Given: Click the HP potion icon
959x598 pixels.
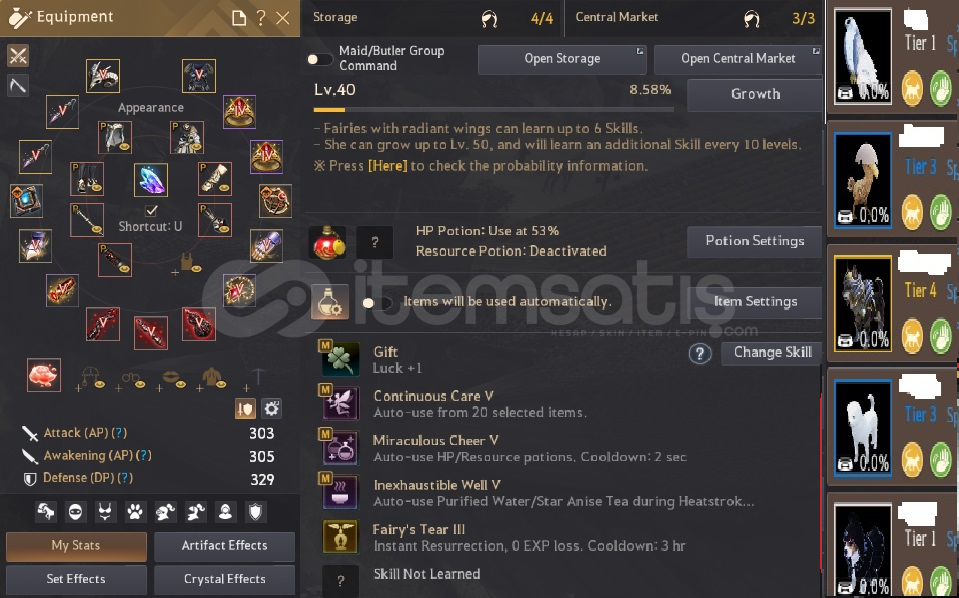Looking at the screenshot, I should [328, 242].
